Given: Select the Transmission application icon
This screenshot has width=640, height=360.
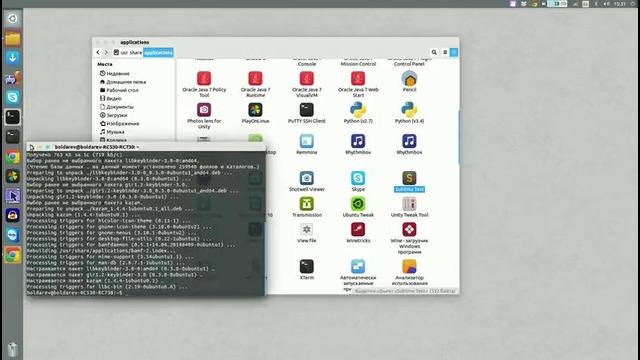Looking at the screenshot, I should pyautogui.click(x=307, y=204).
